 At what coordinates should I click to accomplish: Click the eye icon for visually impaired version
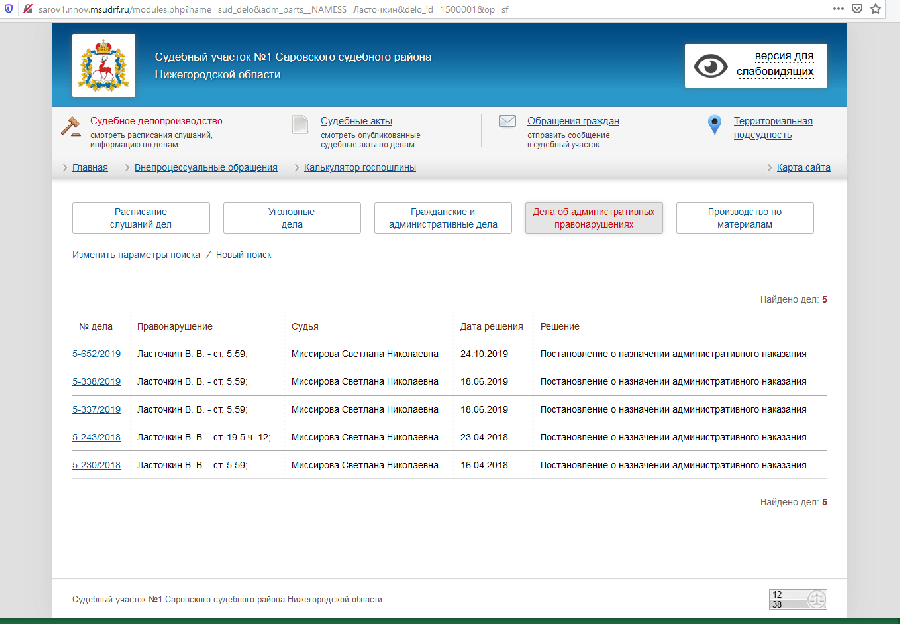click(x=711, y=66)
